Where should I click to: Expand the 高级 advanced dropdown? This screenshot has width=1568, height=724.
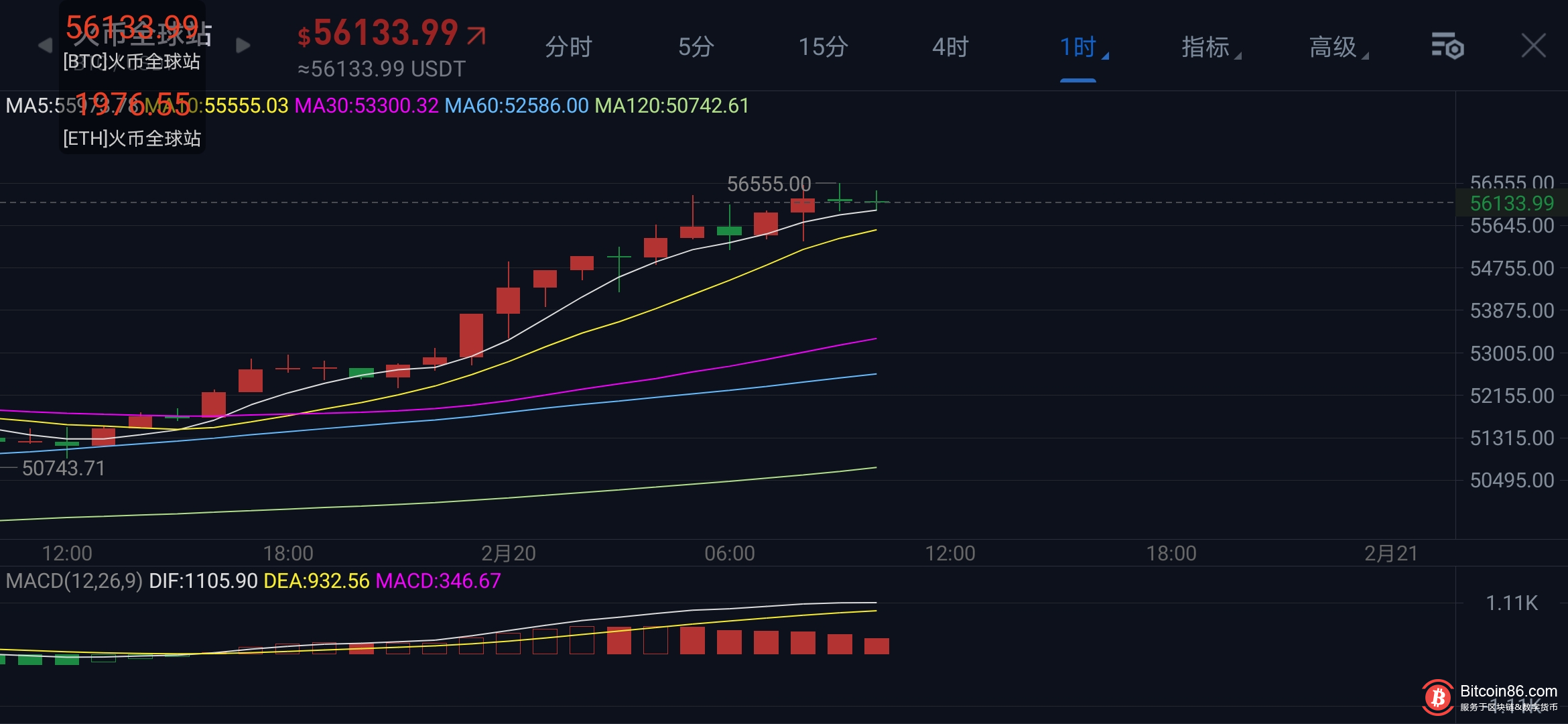[1334, 47]
